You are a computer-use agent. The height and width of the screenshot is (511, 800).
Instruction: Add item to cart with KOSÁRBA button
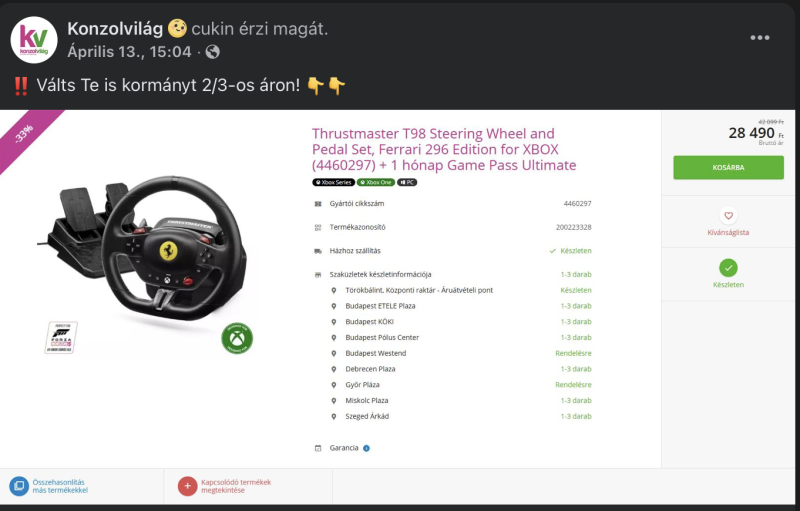coord(728,167)
